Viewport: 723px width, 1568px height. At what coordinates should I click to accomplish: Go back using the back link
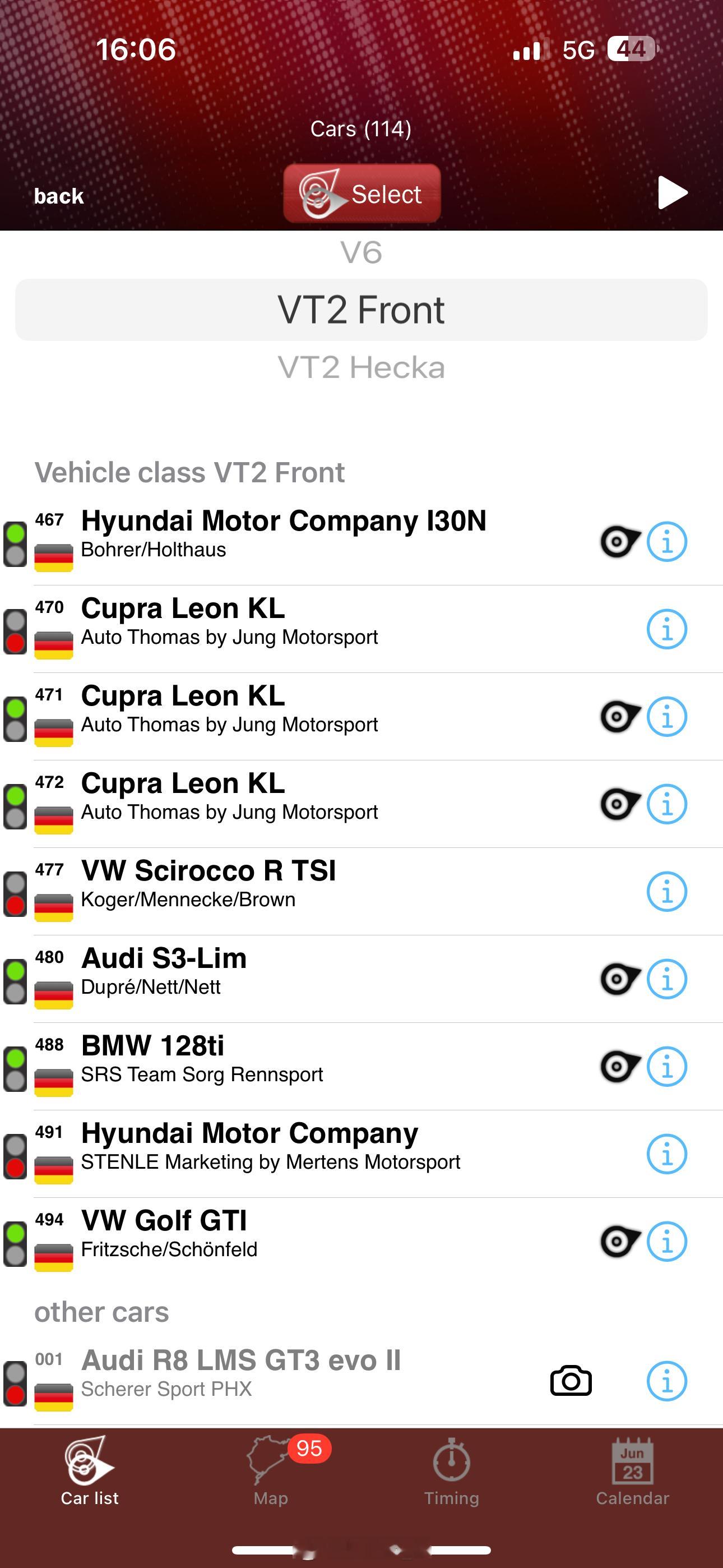(58, 196)
